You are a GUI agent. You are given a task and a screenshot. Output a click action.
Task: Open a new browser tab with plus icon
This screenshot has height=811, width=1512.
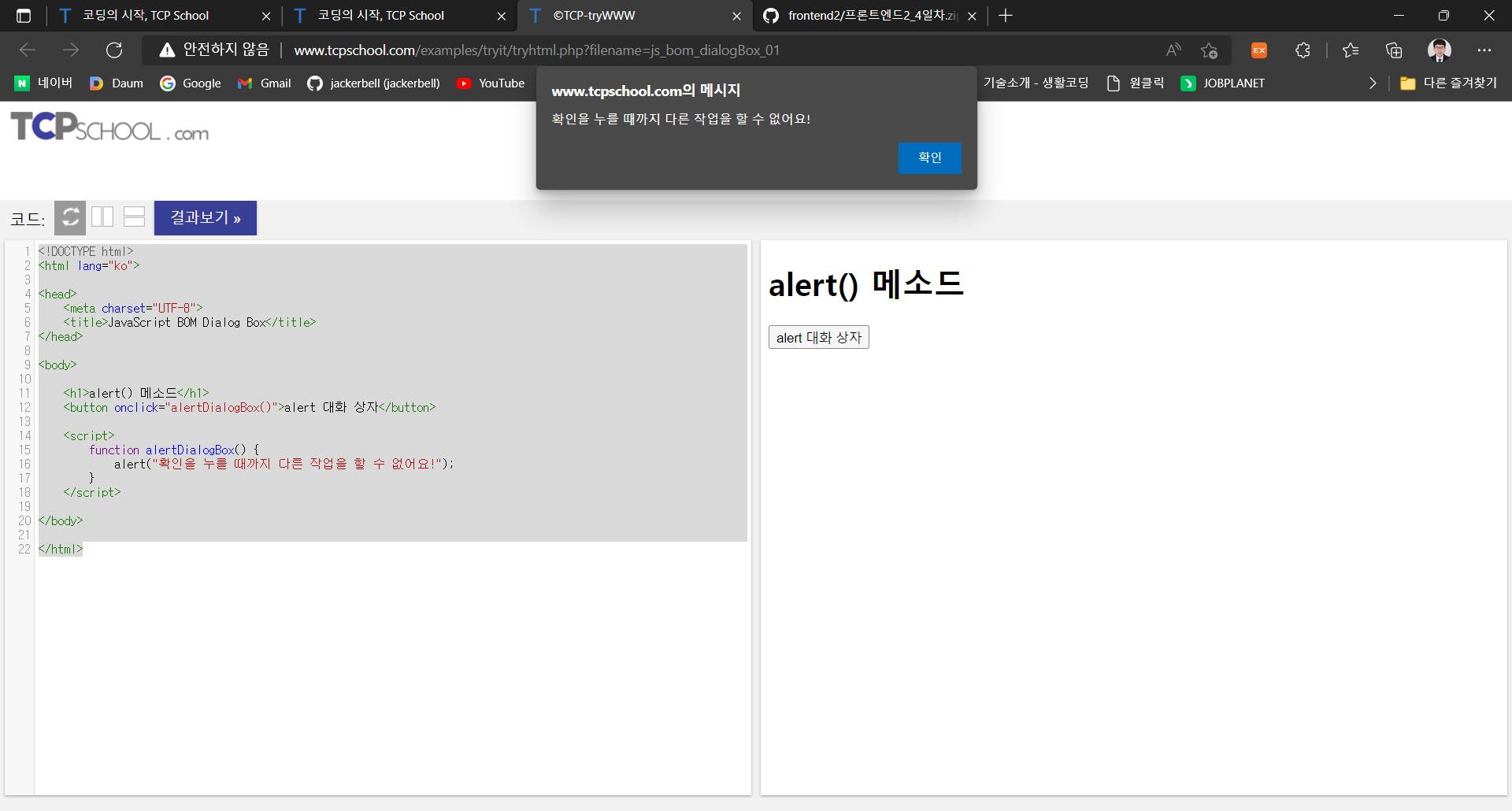[x=1006, y=16]
